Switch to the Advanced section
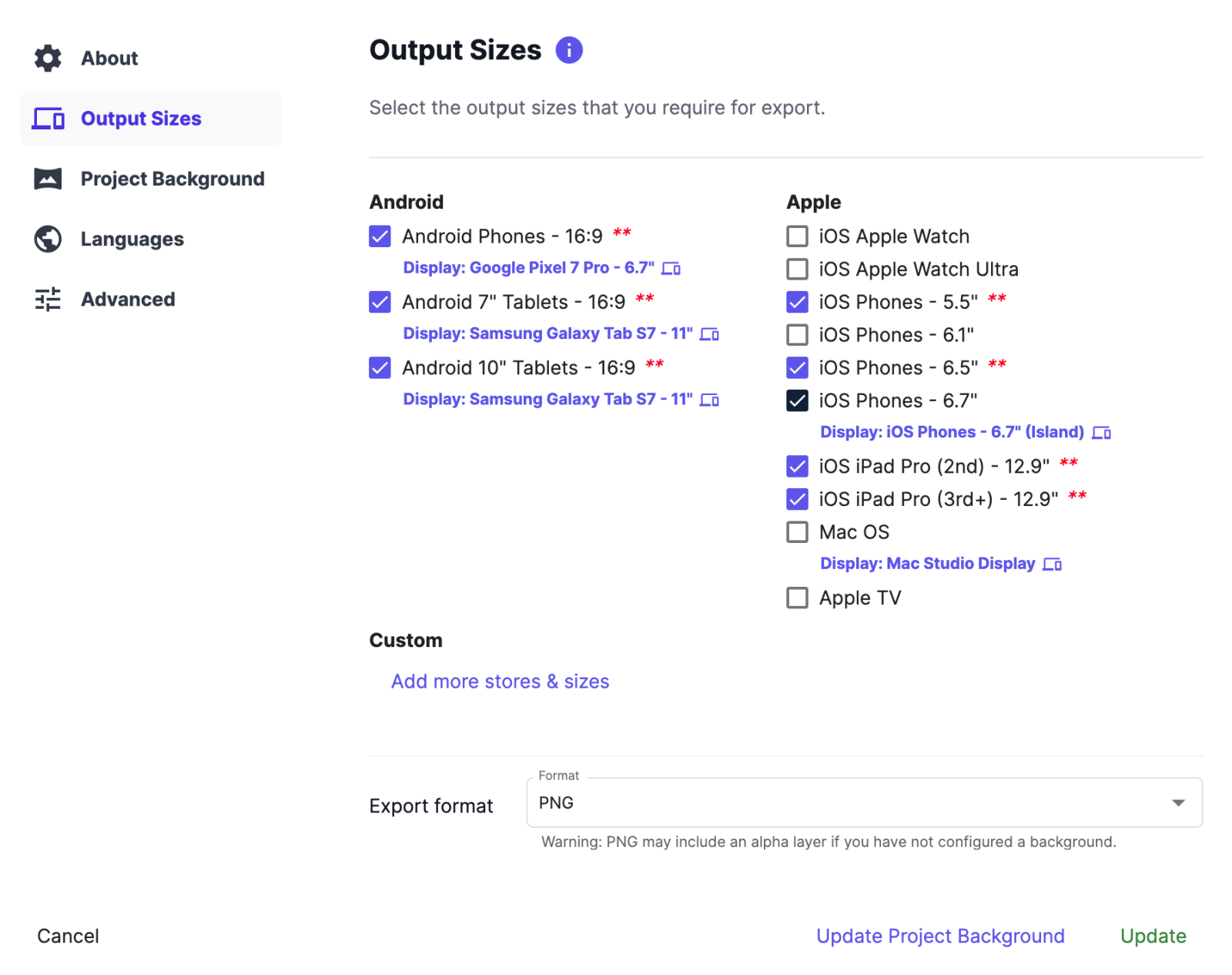1232x975 pixels. (128, 299)
